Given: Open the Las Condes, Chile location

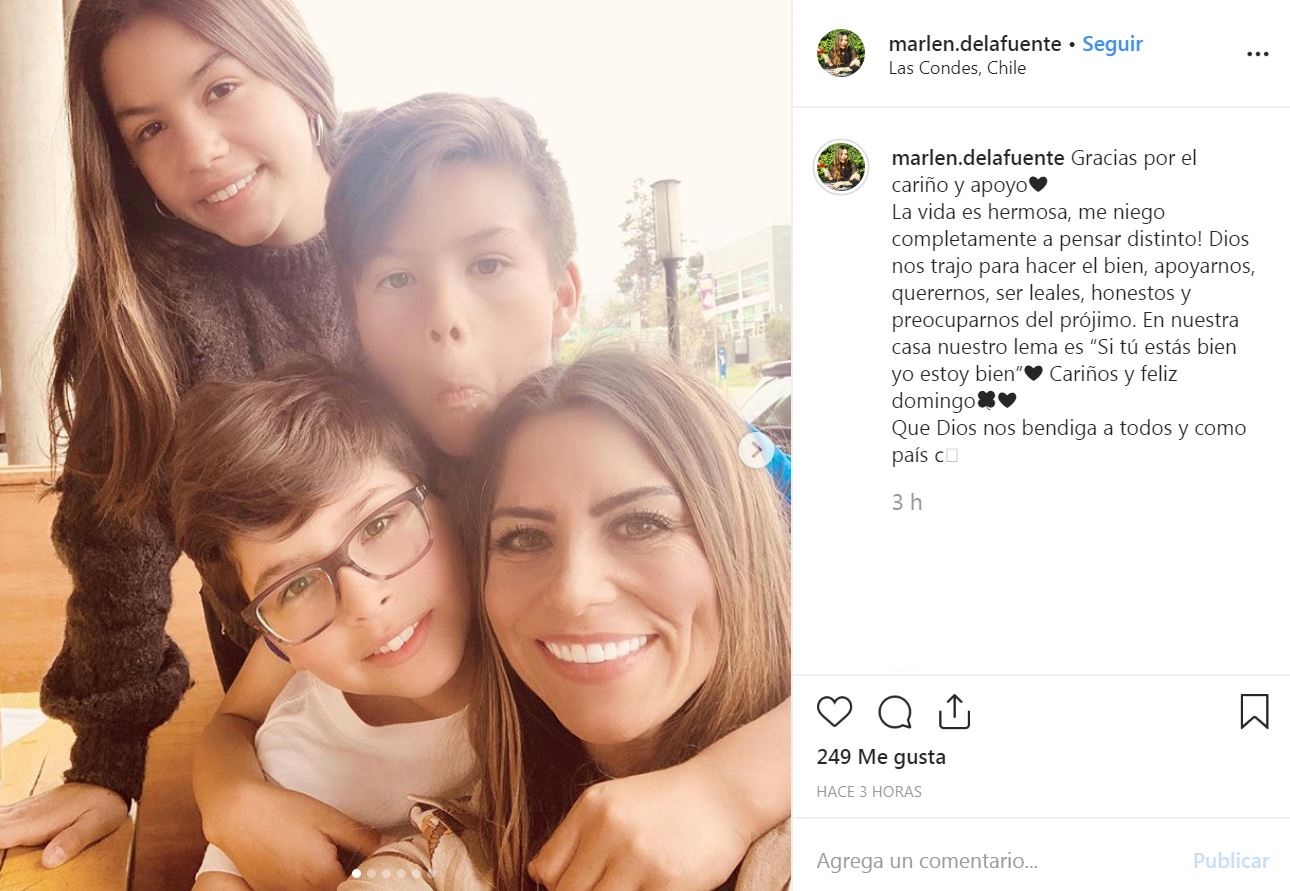Looking at the screenshot, I should [x=957, y=68].
